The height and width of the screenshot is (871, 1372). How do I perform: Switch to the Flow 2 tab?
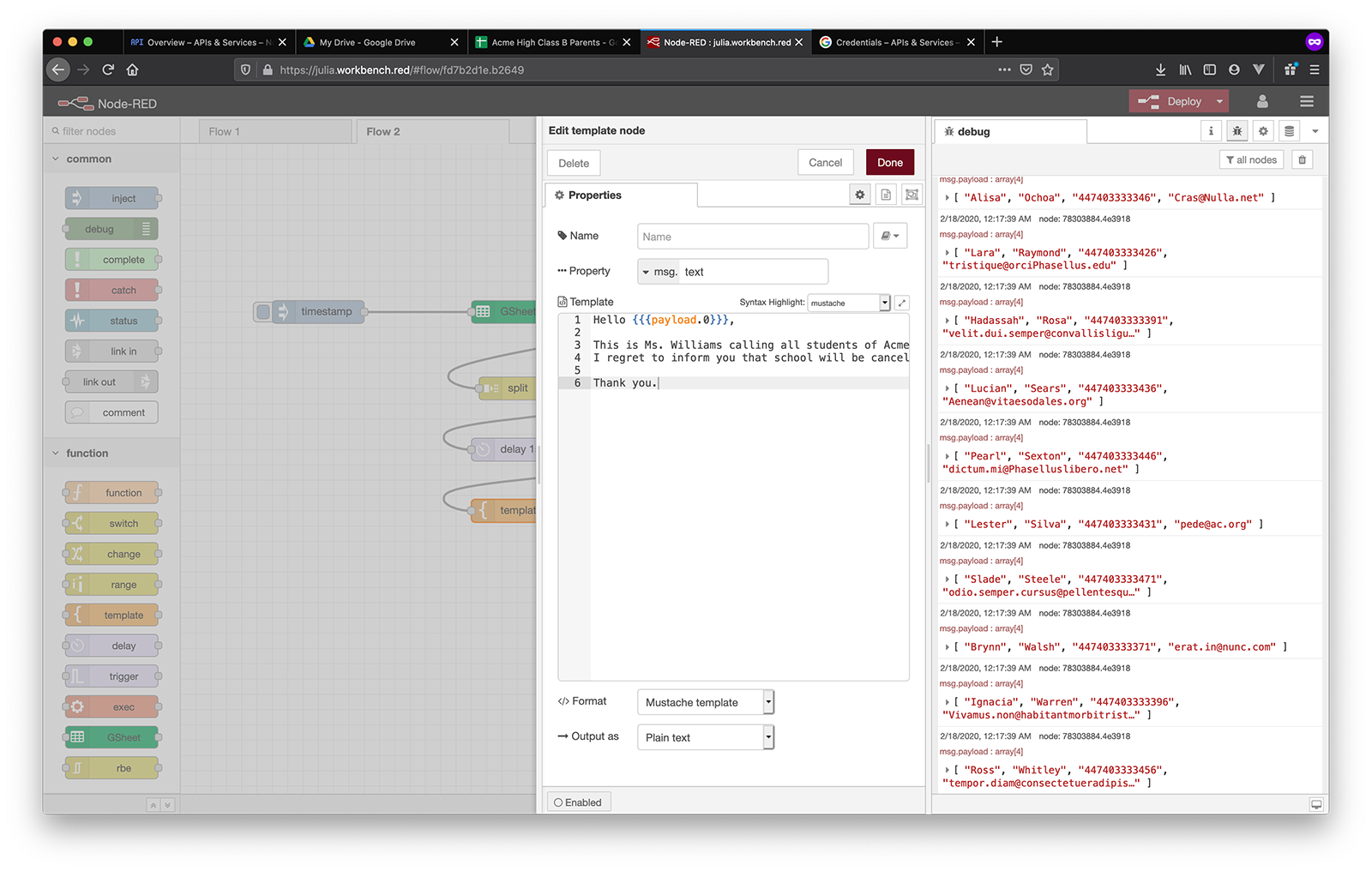[433, 131]
